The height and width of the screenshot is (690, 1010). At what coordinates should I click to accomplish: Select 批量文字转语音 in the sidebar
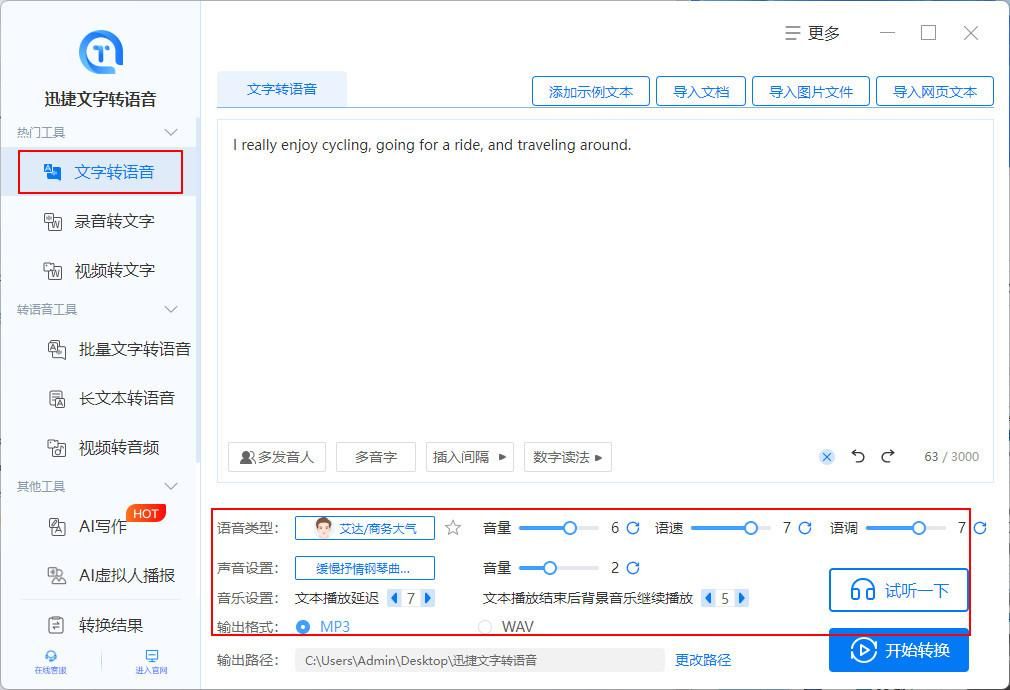119,349
